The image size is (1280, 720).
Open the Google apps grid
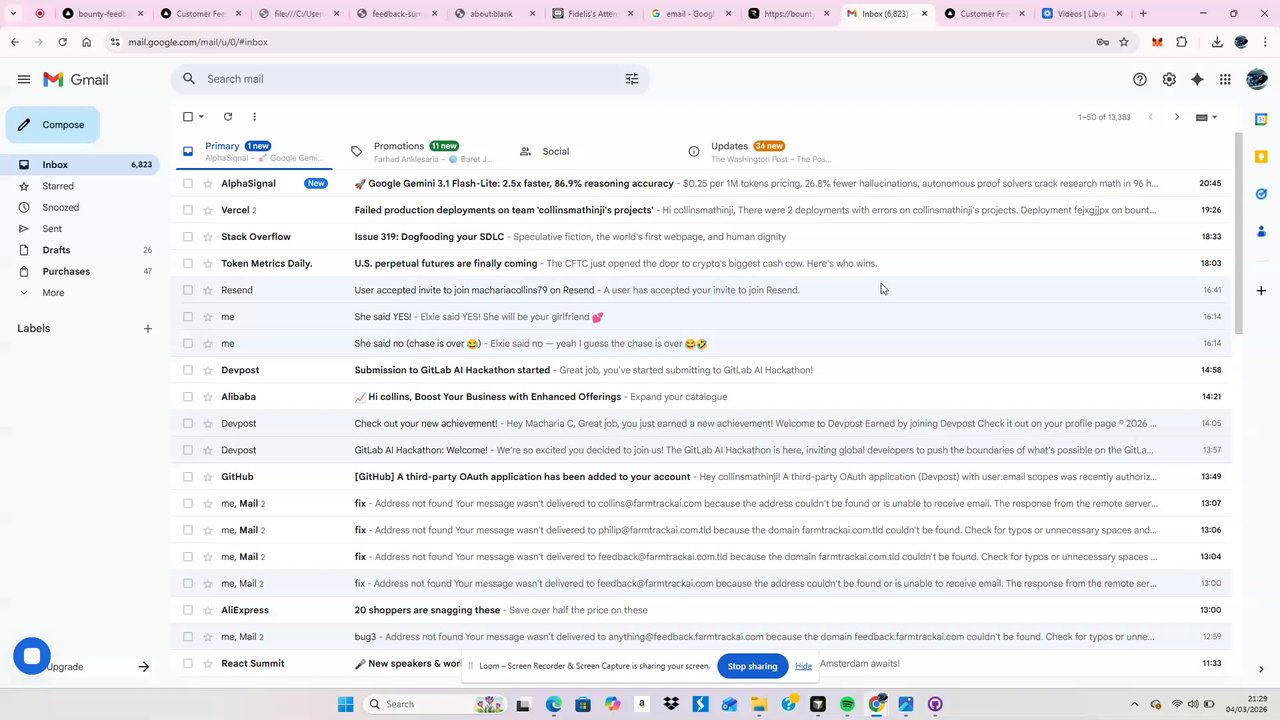[x=1225, y=79]
